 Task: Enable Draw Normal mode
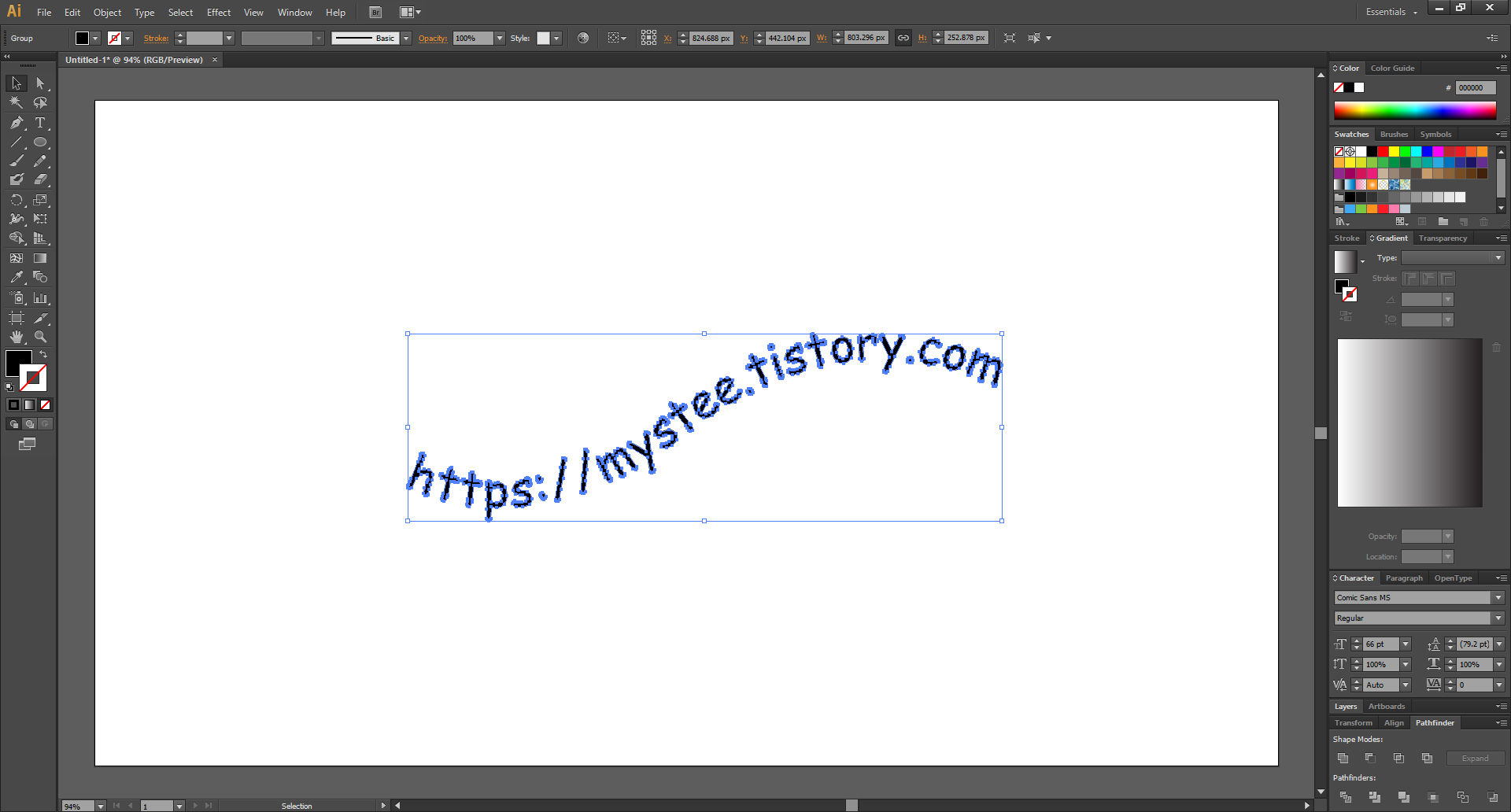(13, 424)
